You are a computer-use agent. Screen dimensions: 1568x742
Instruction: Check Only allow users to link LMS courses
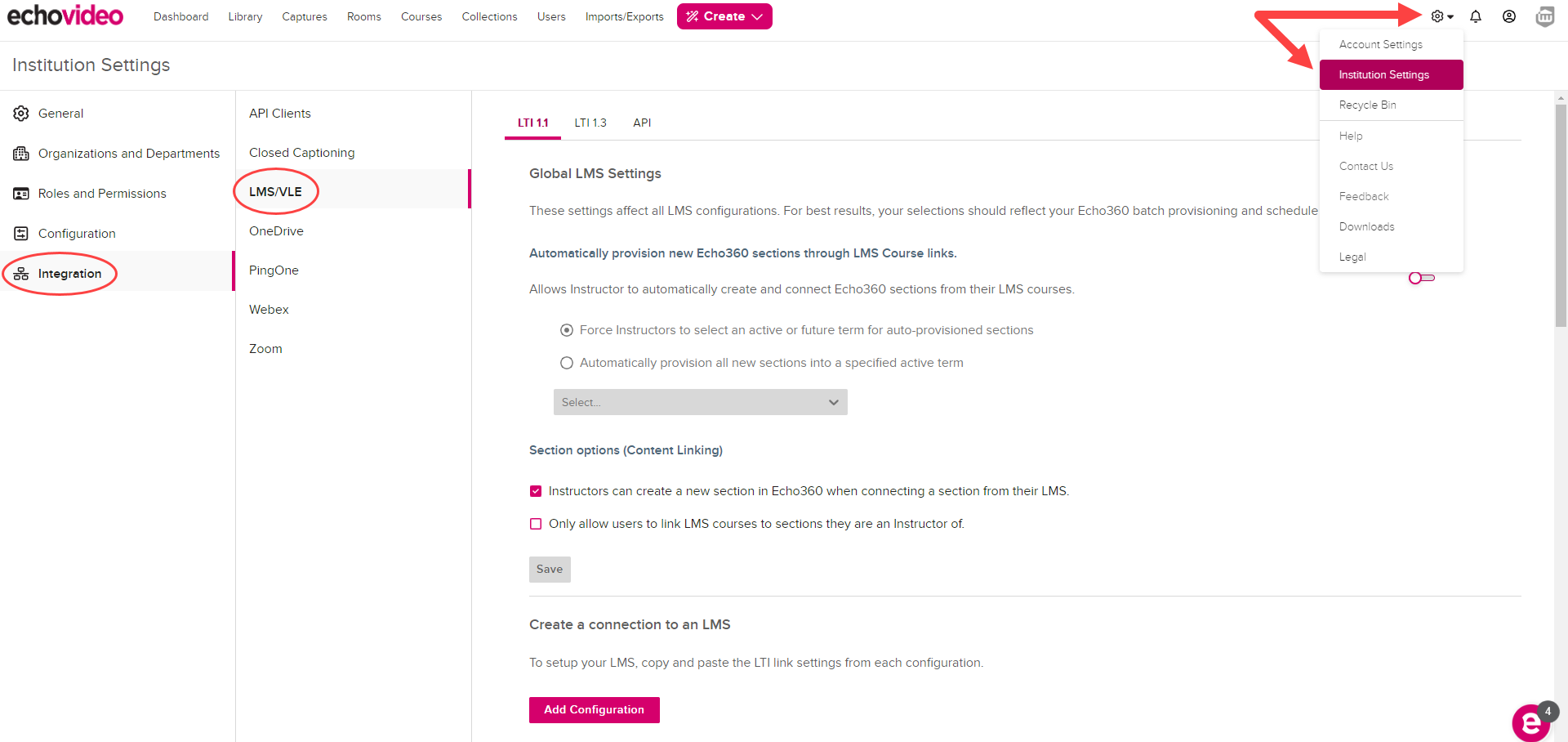tap(536, 524)
